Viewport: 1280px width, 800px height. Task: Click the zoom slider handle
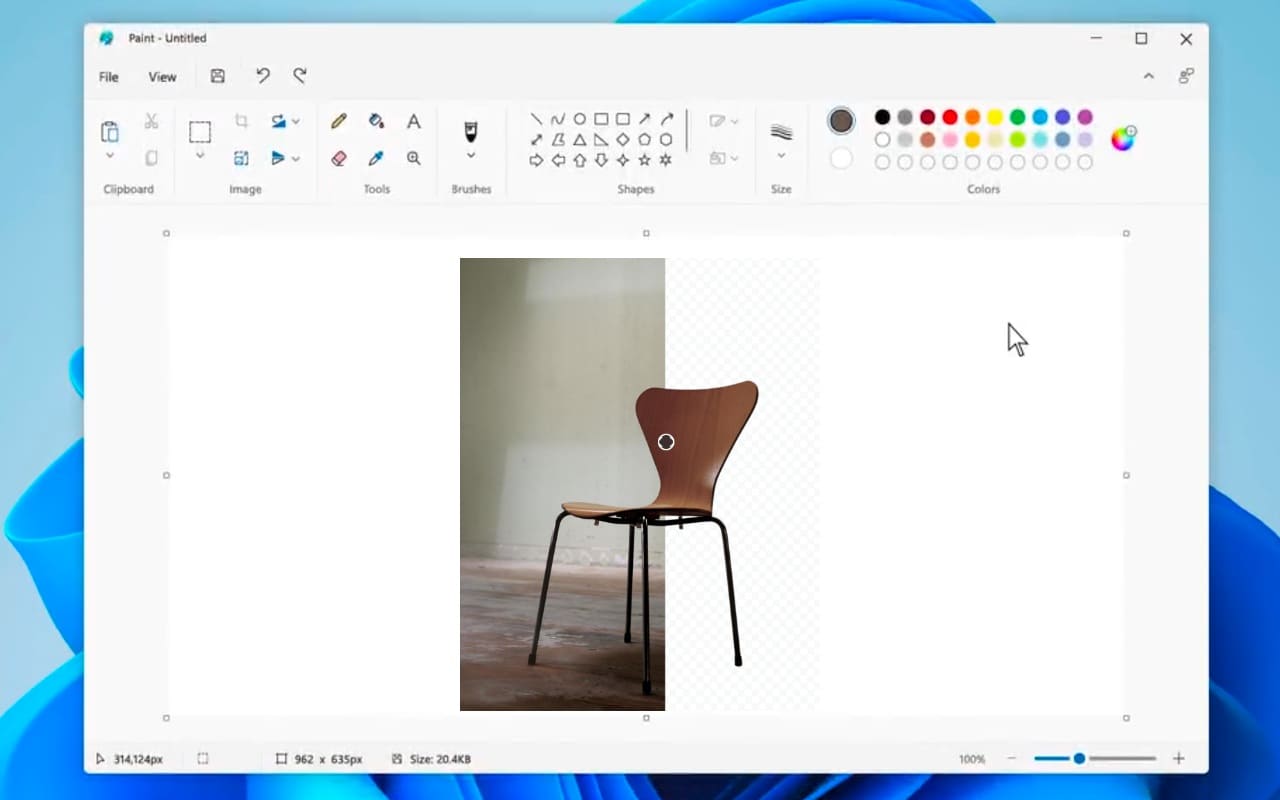click(1079, 759)
